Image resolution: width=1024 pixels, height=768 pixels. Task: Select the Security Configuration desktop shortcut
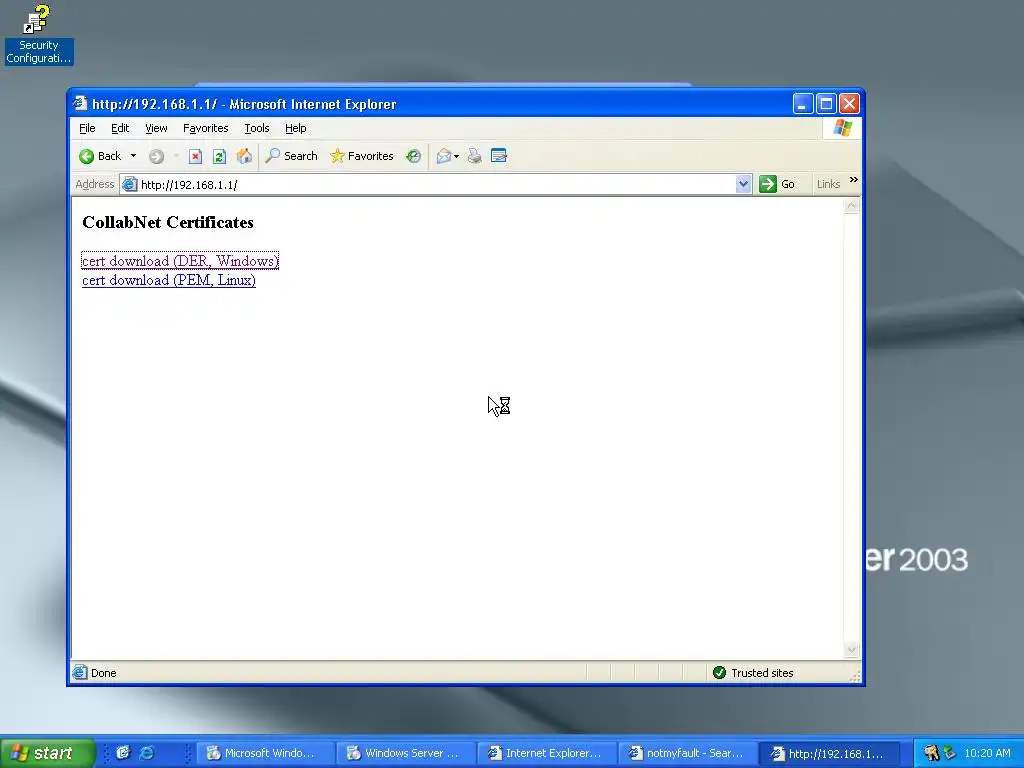click(x=39, y=35)
